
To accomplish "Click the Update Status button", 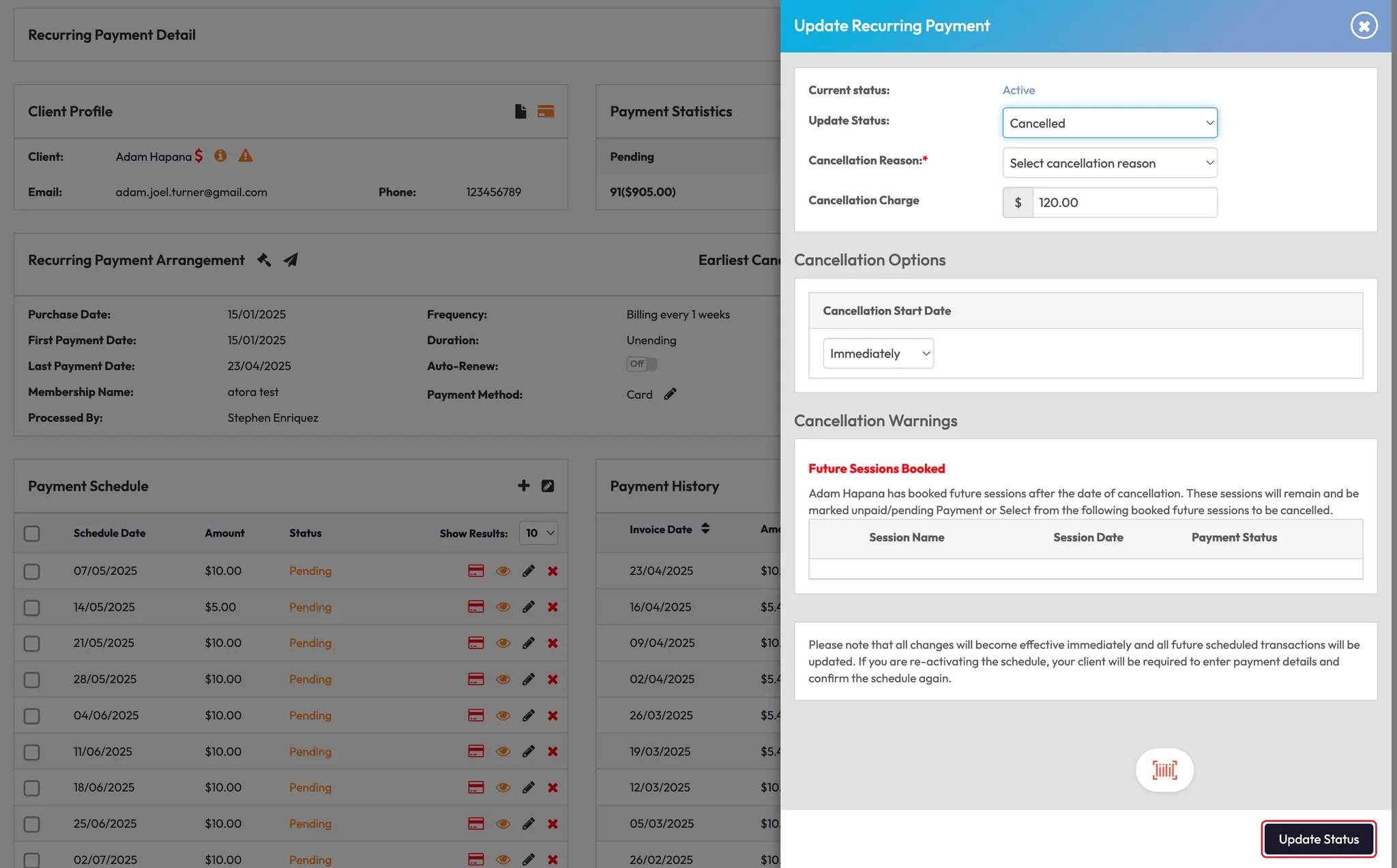I will point(1318,839).
